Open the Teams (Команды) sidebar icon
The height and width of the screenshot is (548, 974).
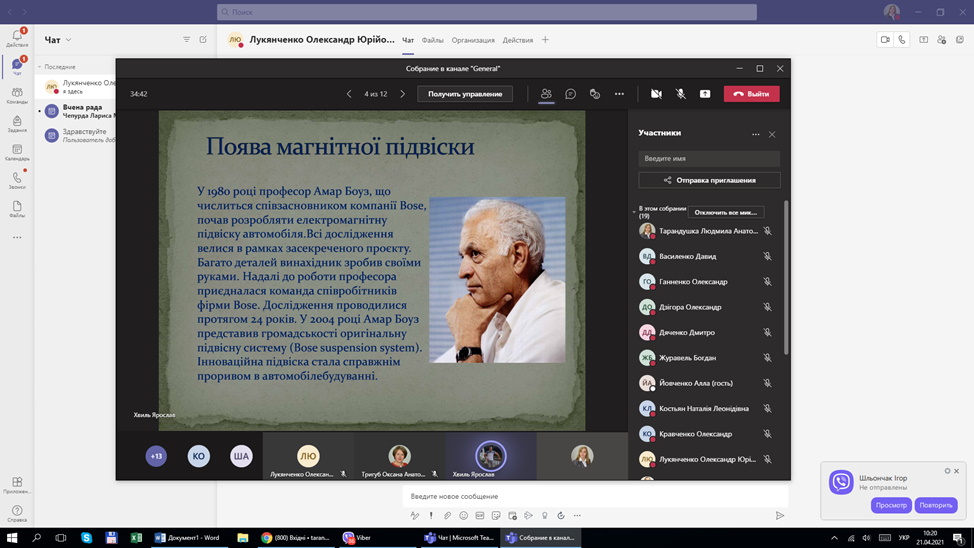click(x=17, y=95)
